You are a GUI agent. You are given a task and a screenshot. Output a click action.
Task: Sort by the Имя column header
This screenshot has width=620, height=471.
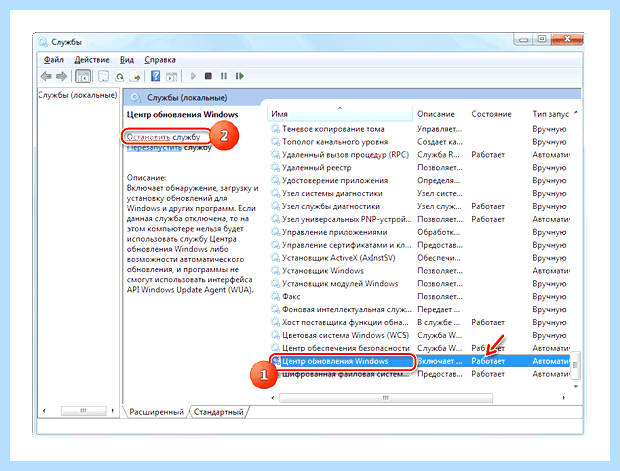click(340, 114)
